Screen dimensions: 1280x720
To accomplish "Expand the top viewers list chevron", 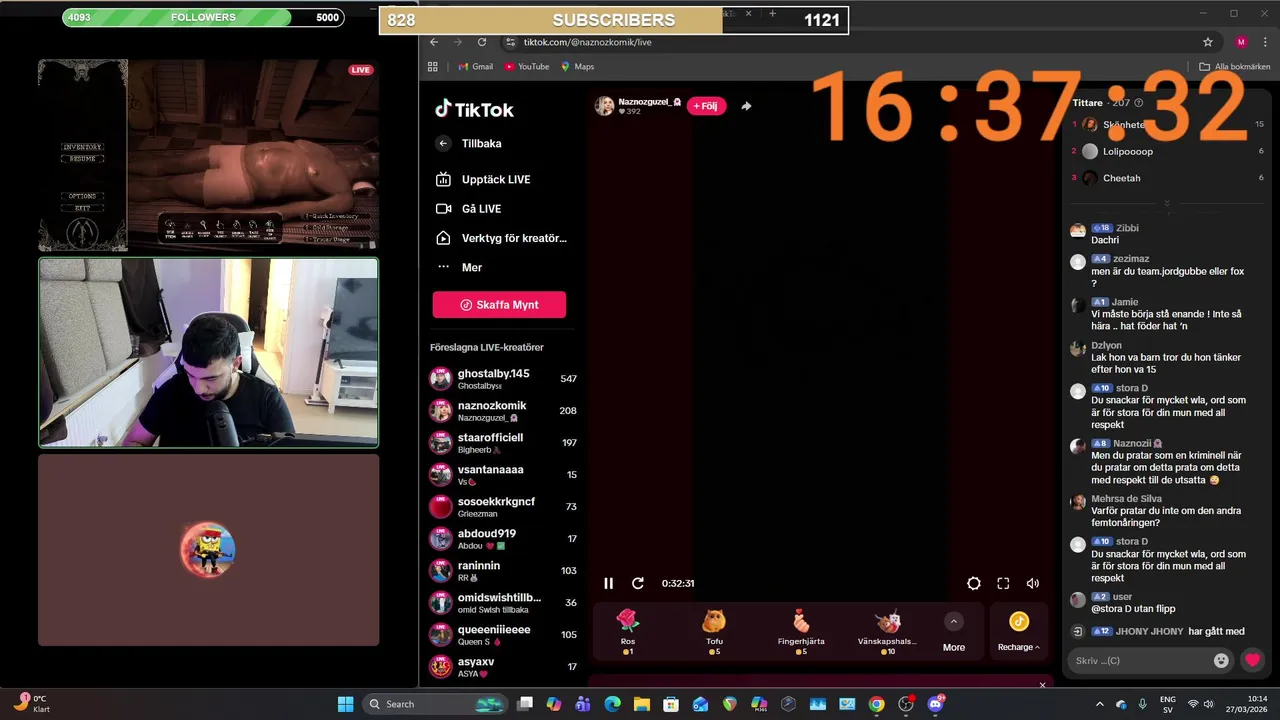I will [x=1167, y=203].
